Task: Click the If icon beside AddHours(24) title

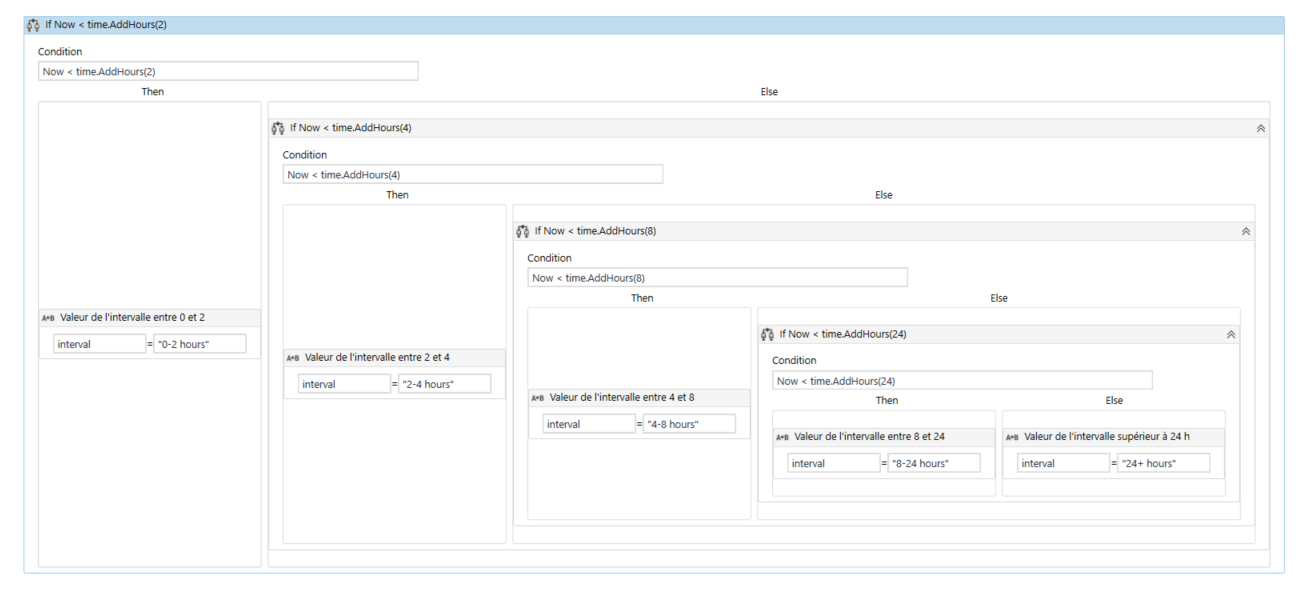Action: tap(768, 334)
